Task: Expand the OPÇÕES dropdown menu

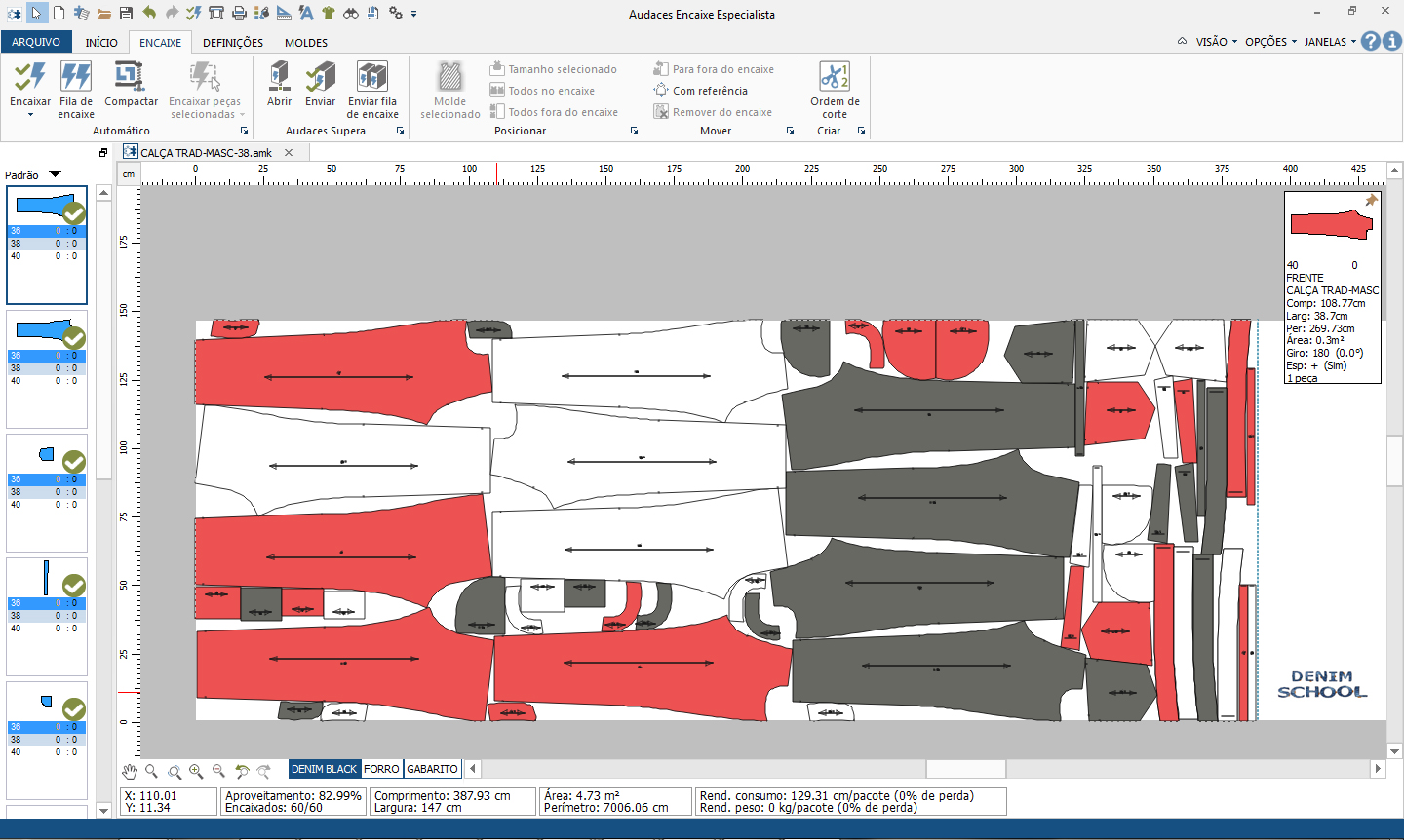Action: (1271, 42)
